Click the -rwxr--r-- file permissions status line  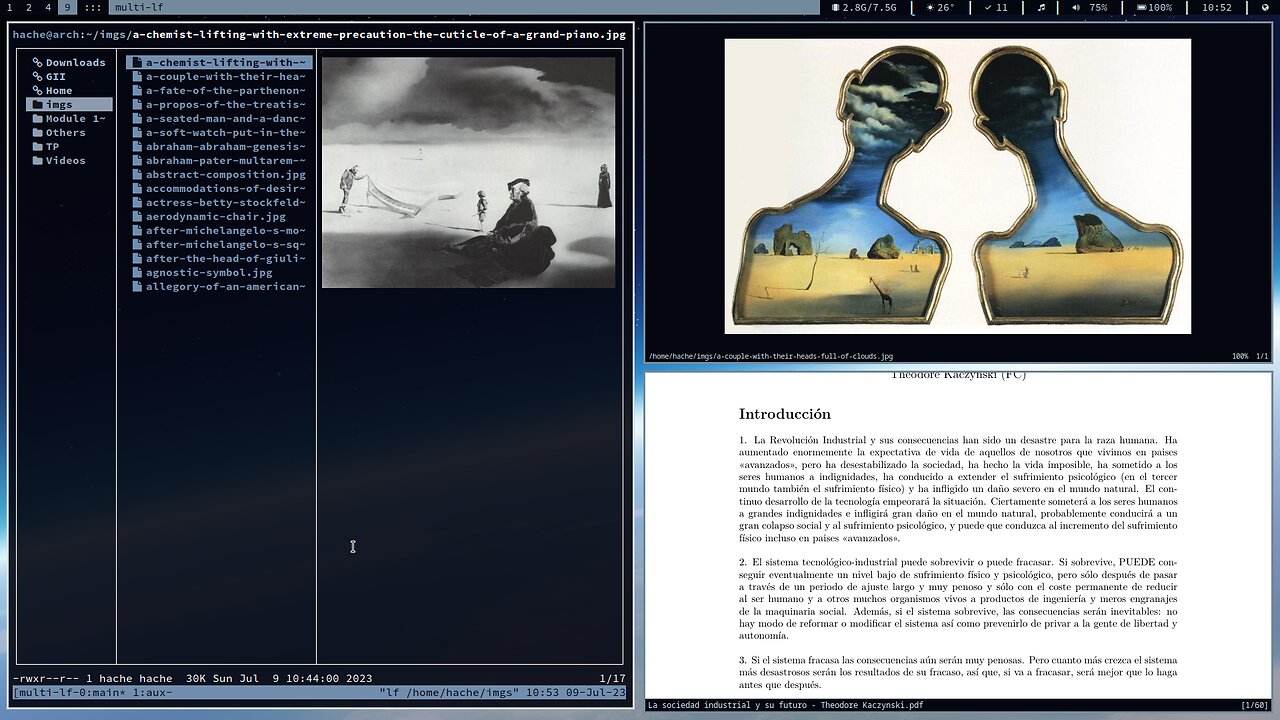pyautogui.click(x=193, y=678)
